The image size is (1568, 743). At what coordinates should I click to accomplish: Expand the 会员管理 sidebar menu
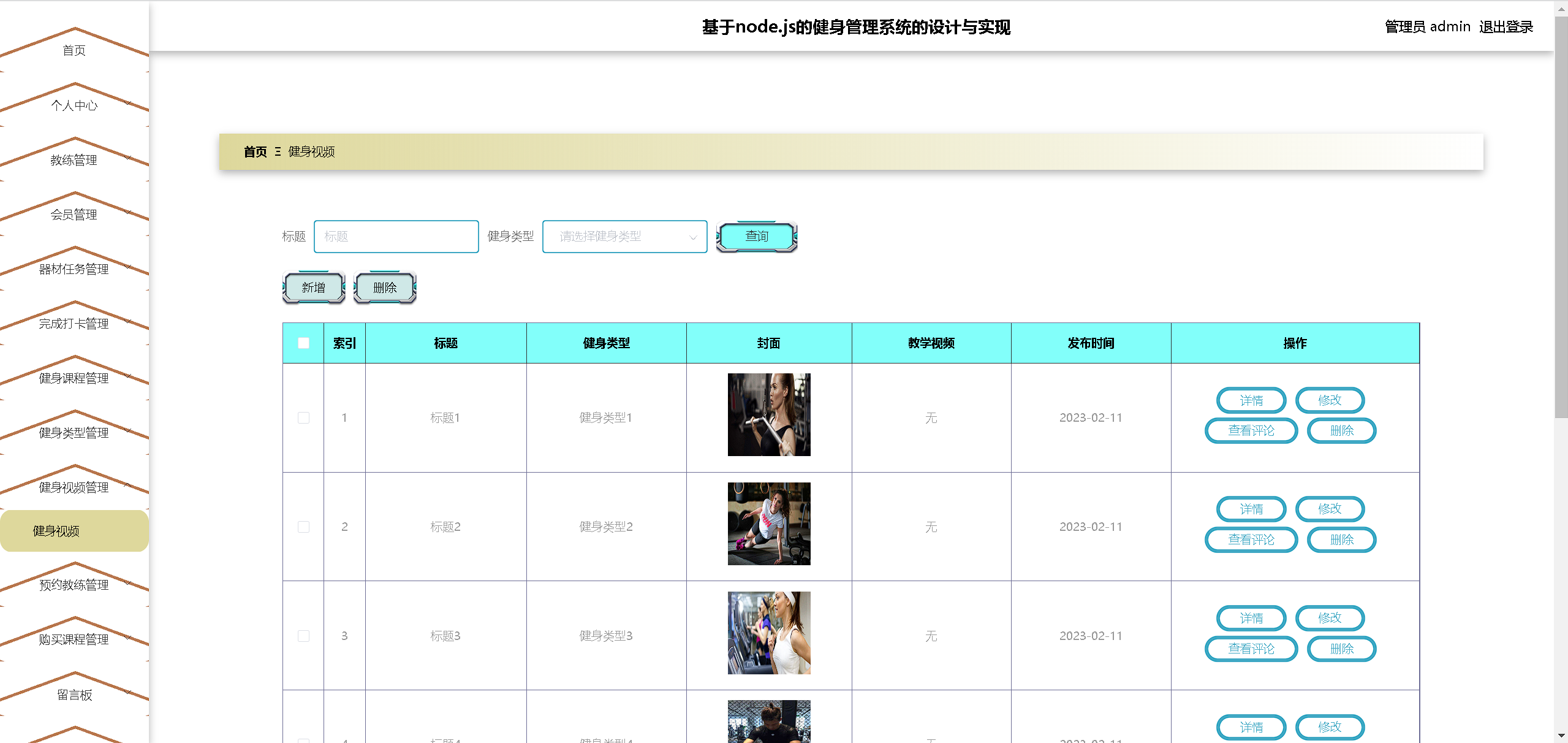[x=74, y=215]
